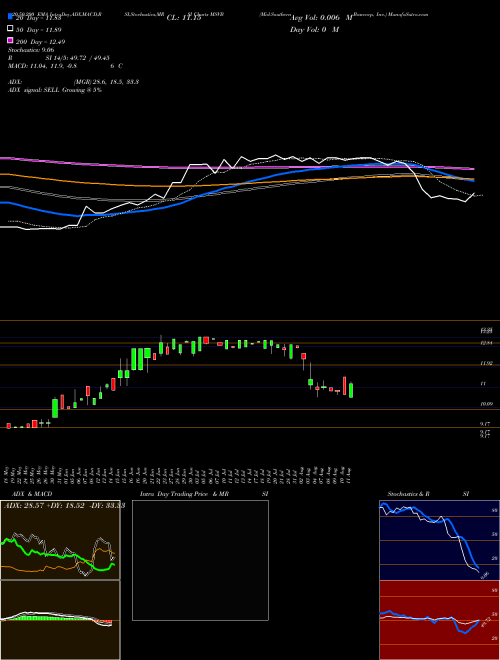Click the 'ADX: 28.57 +DY: 18.52' header text
The image size is (500, 660).
coord(45,506)
